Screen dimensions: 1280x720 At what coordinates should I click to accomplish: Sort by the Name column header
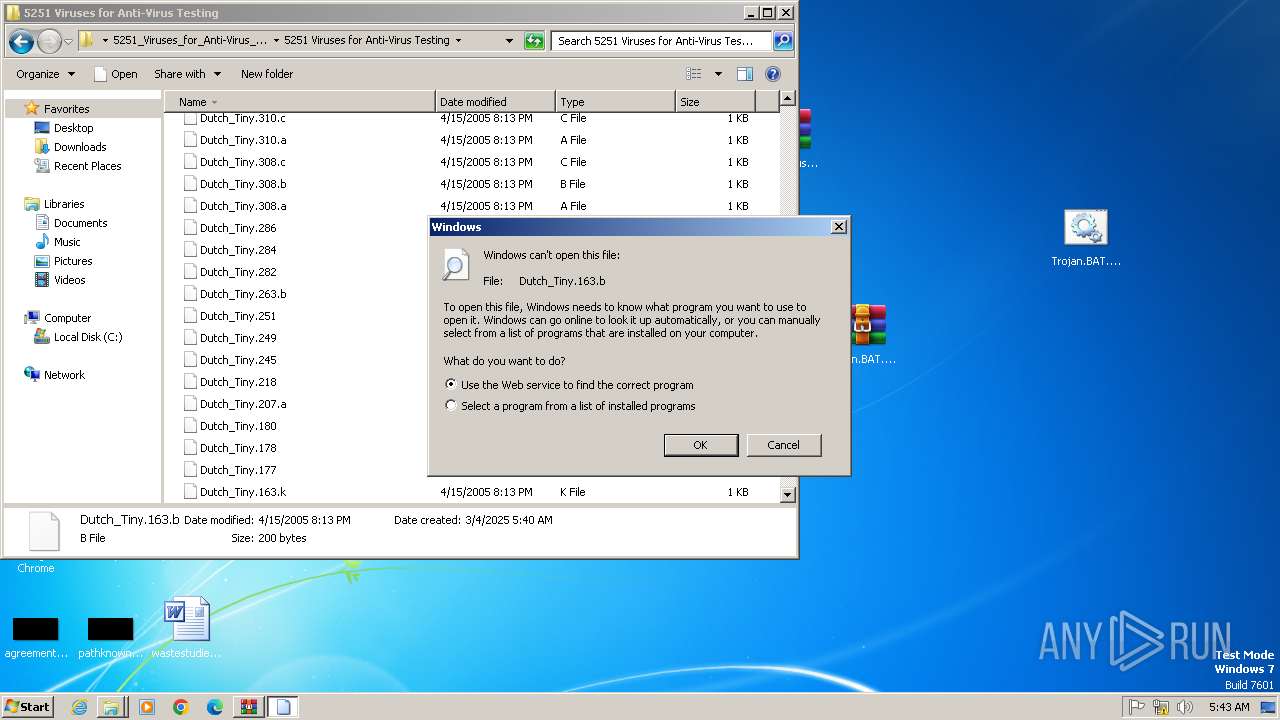pyautogui.click(x=300, y=102)
